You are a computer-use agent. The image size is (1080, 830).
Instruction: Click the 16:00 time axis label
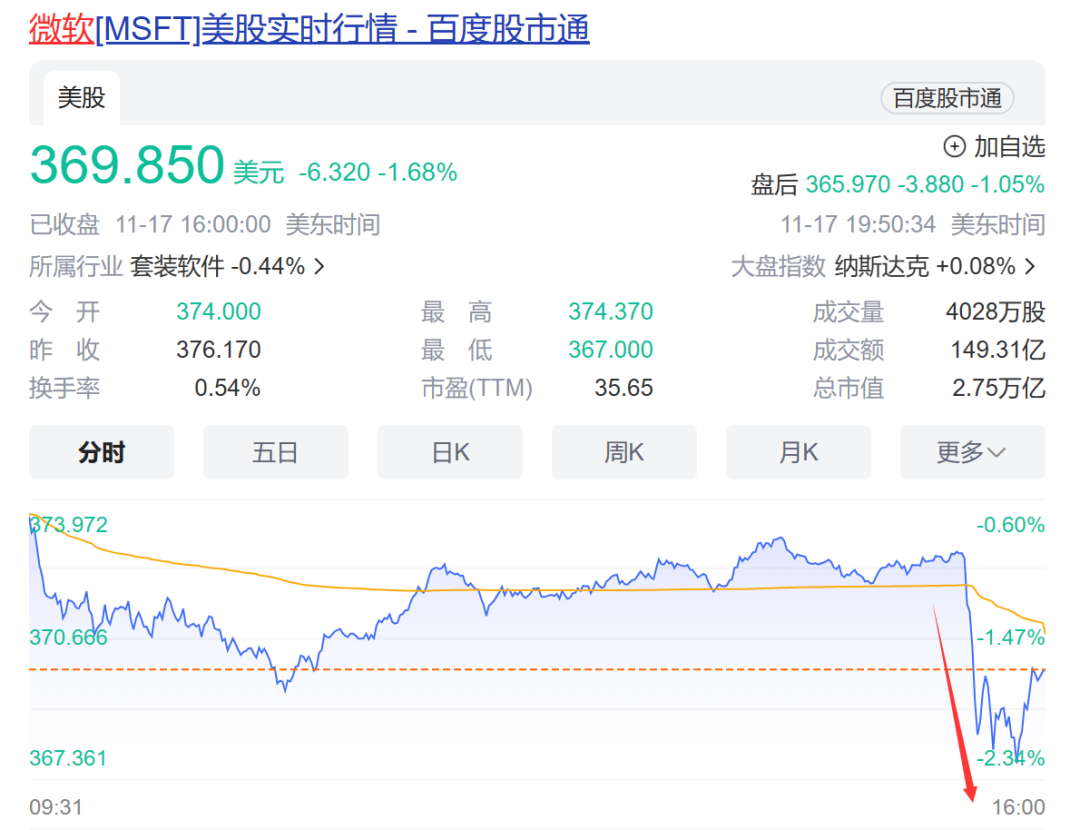click(x=1018, y=807)
